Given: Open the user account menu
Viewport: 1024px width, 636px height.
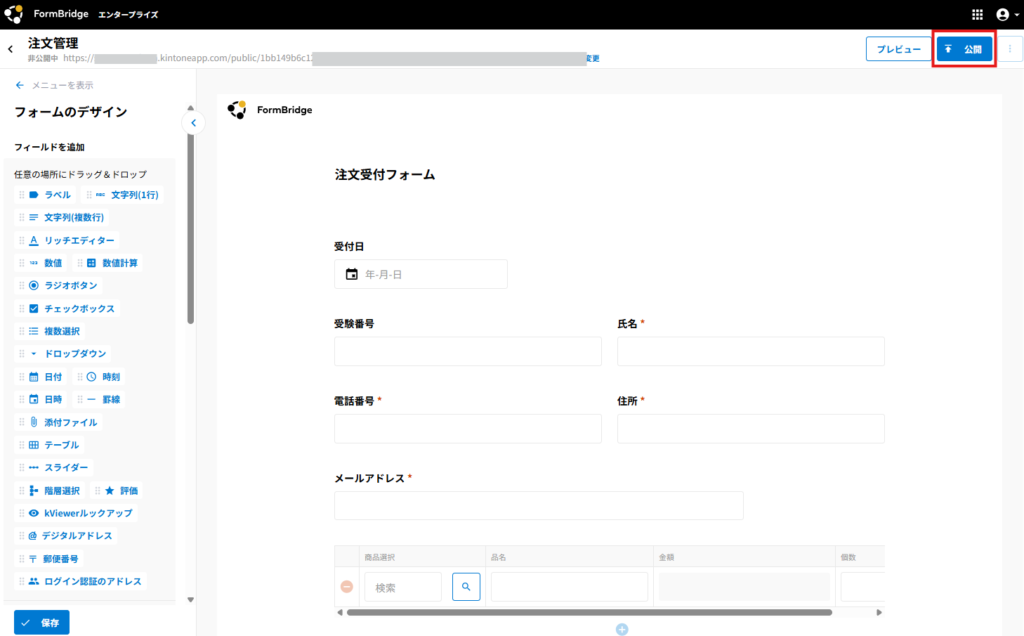Looking at the screenshot, I should coord(1006,15).
